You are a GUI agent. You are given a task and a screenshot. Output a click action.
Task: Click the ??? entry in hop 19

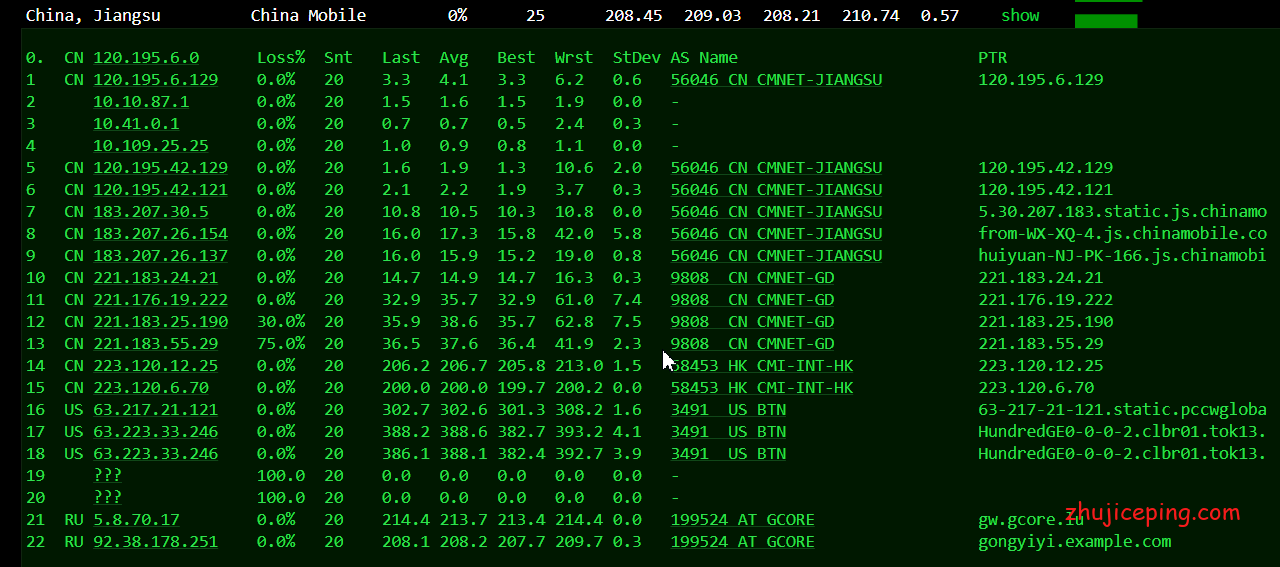point(107,476)
